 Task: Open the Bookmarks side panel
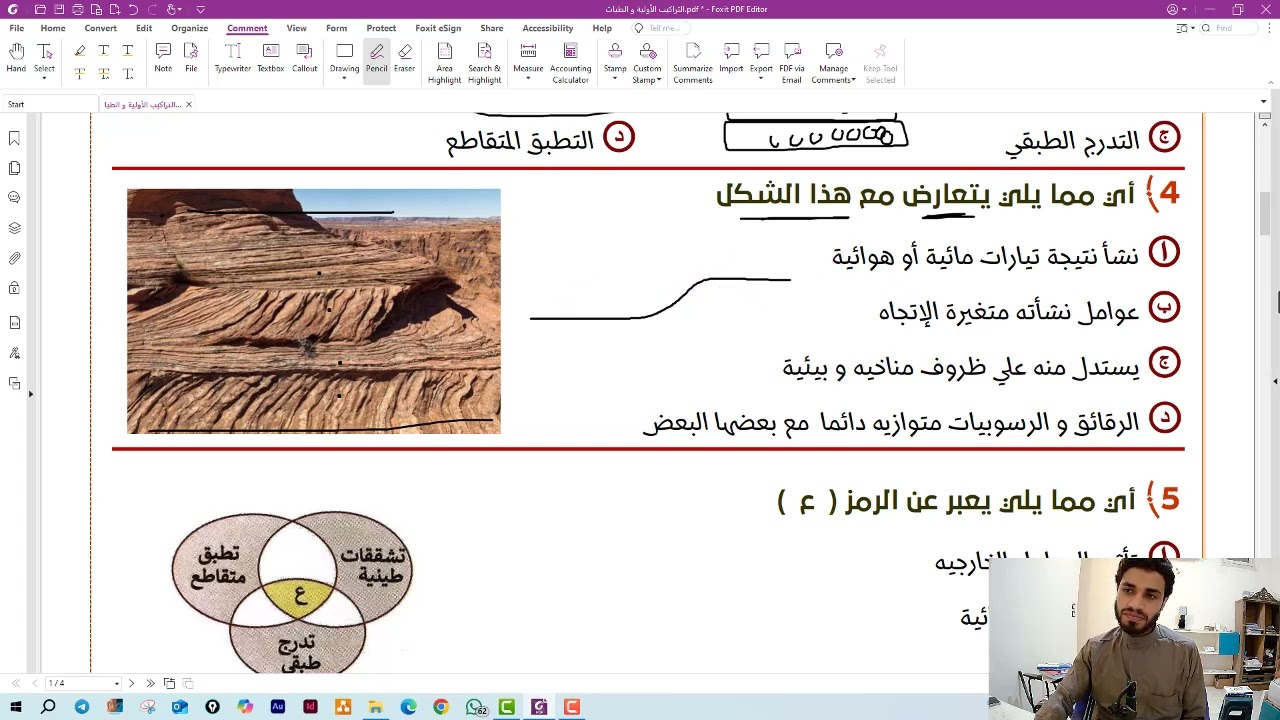coord(14,138)
